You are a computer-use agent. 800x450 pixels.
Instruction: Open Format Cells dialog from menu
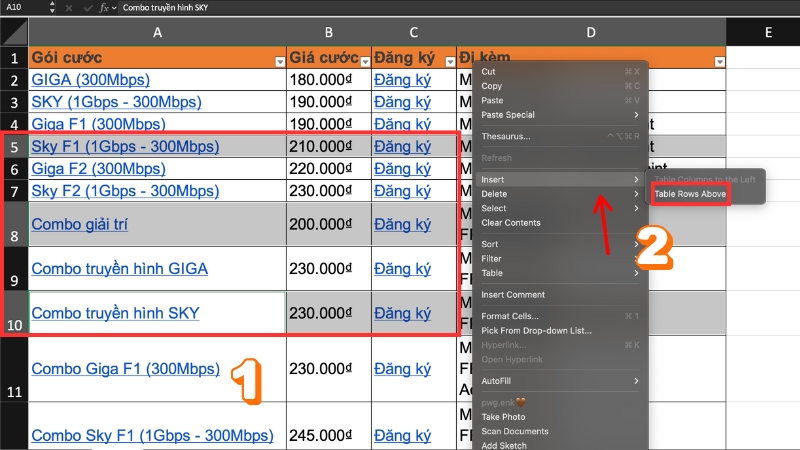pyautogui.click(x=560, y=316)
